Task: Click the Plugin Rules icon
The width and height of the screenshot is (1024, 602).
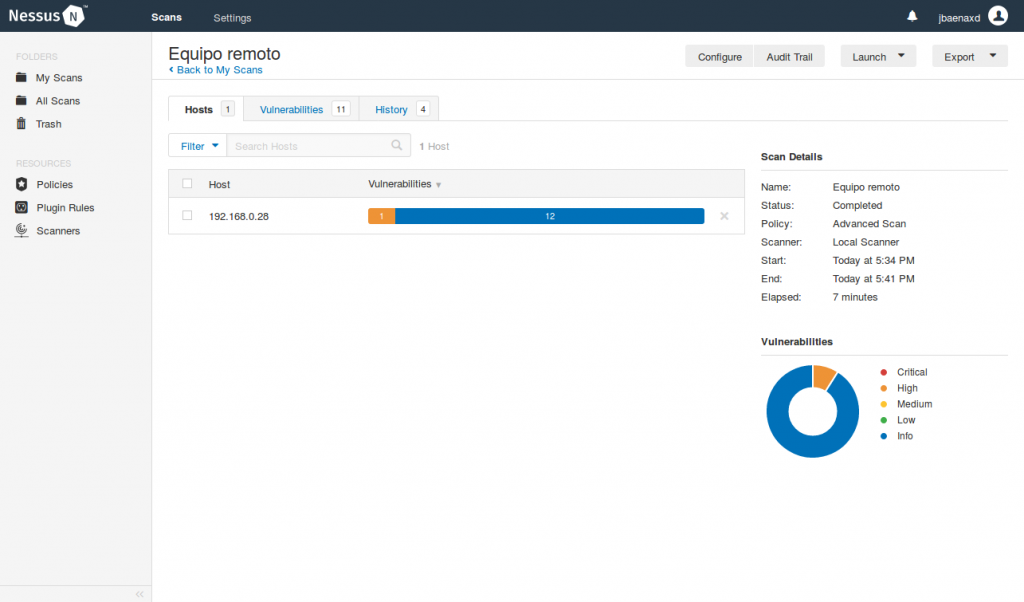Action: point(21,207)
